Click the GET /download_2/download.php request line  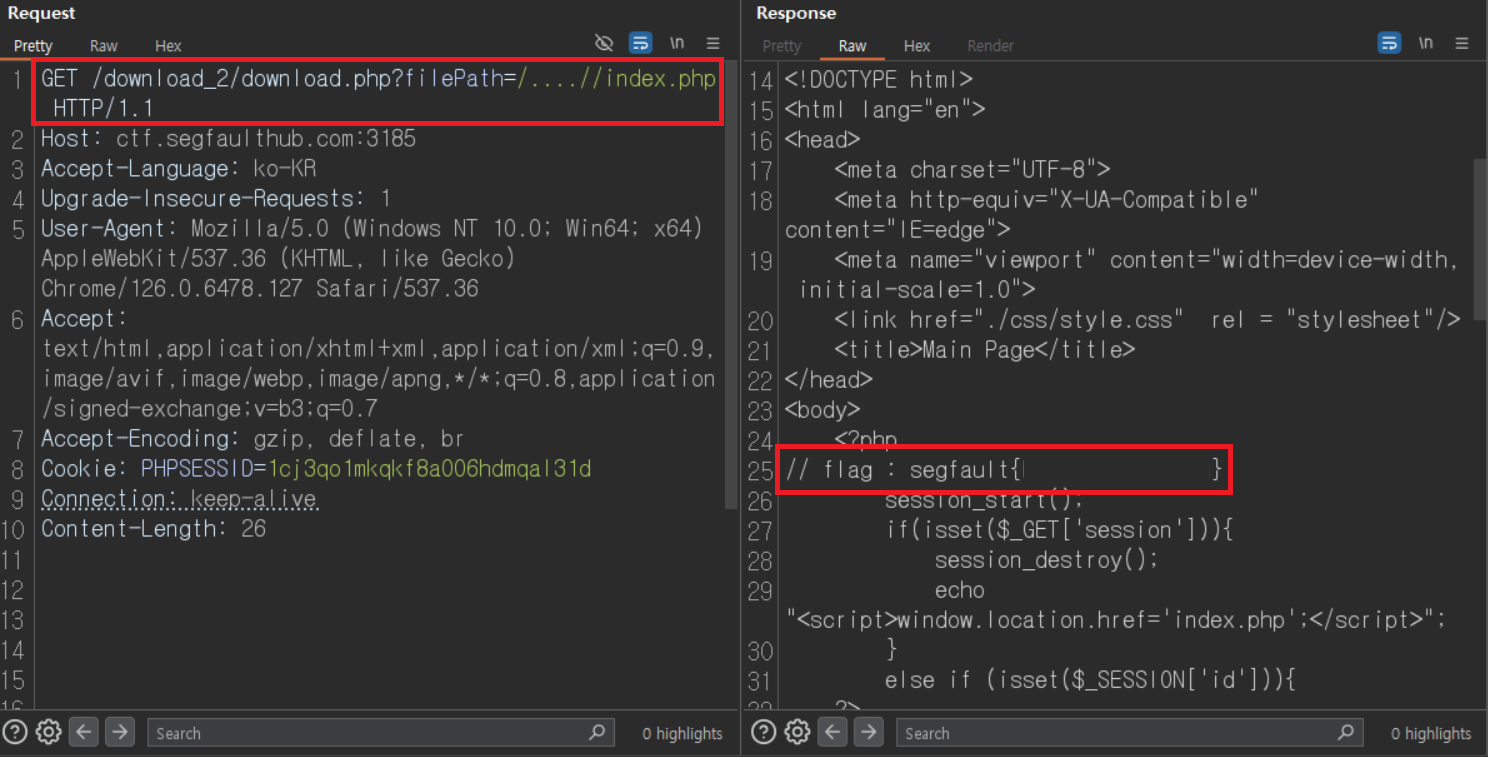click(x=379, y=93)
